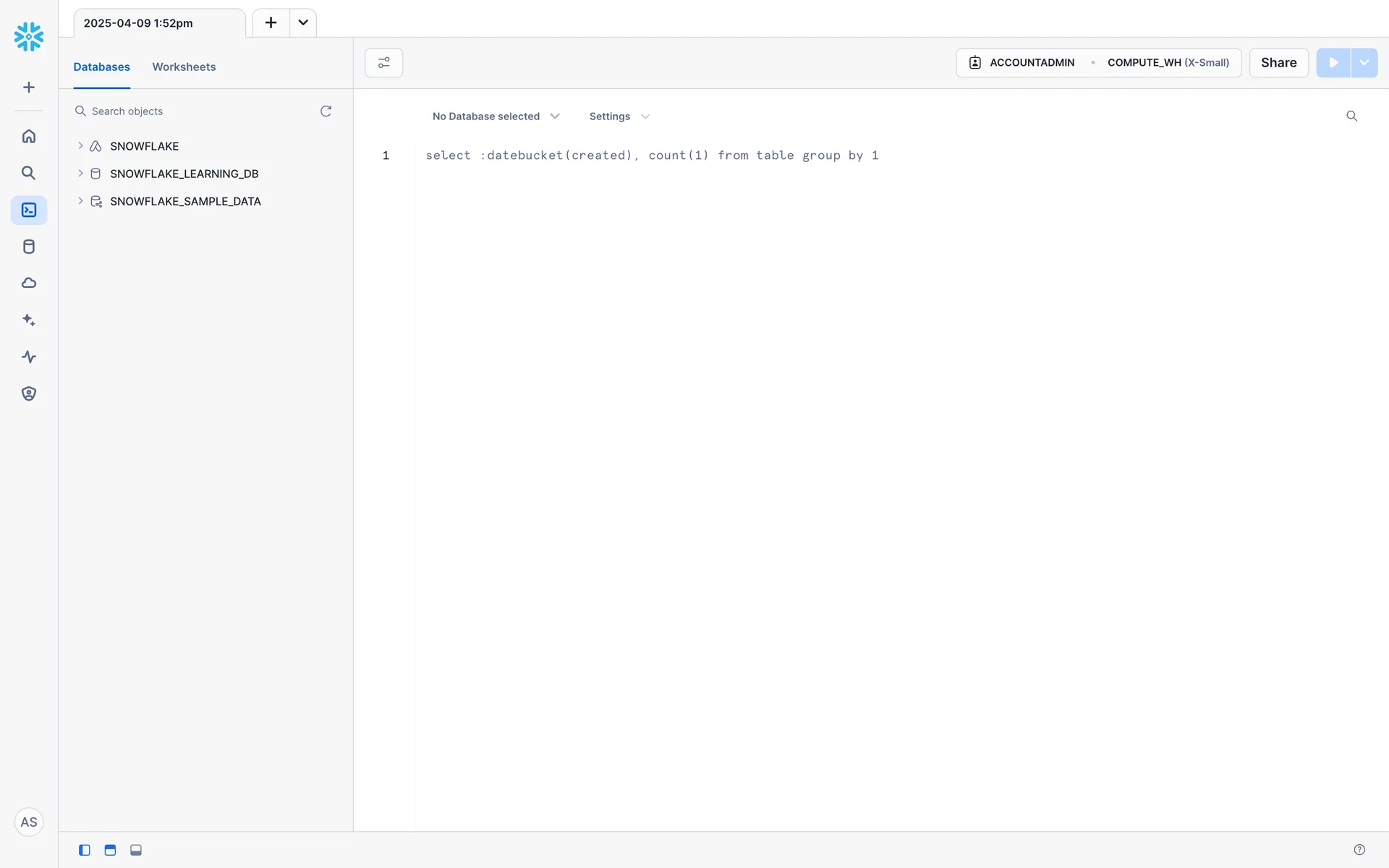
Task: Open the Home icon in sidebar
Action: coord(29,136)
